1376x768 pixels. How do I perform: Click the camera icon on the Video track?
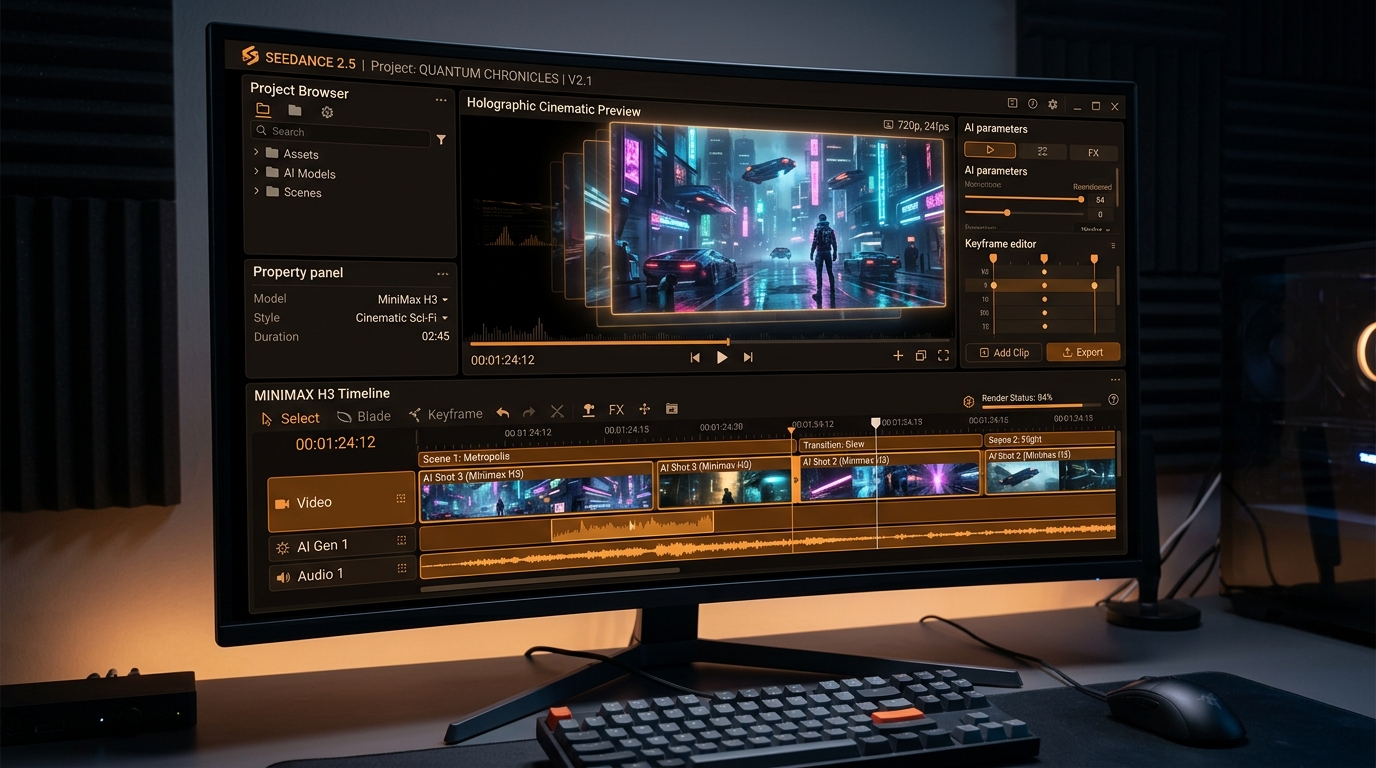(x=282, y=503)
